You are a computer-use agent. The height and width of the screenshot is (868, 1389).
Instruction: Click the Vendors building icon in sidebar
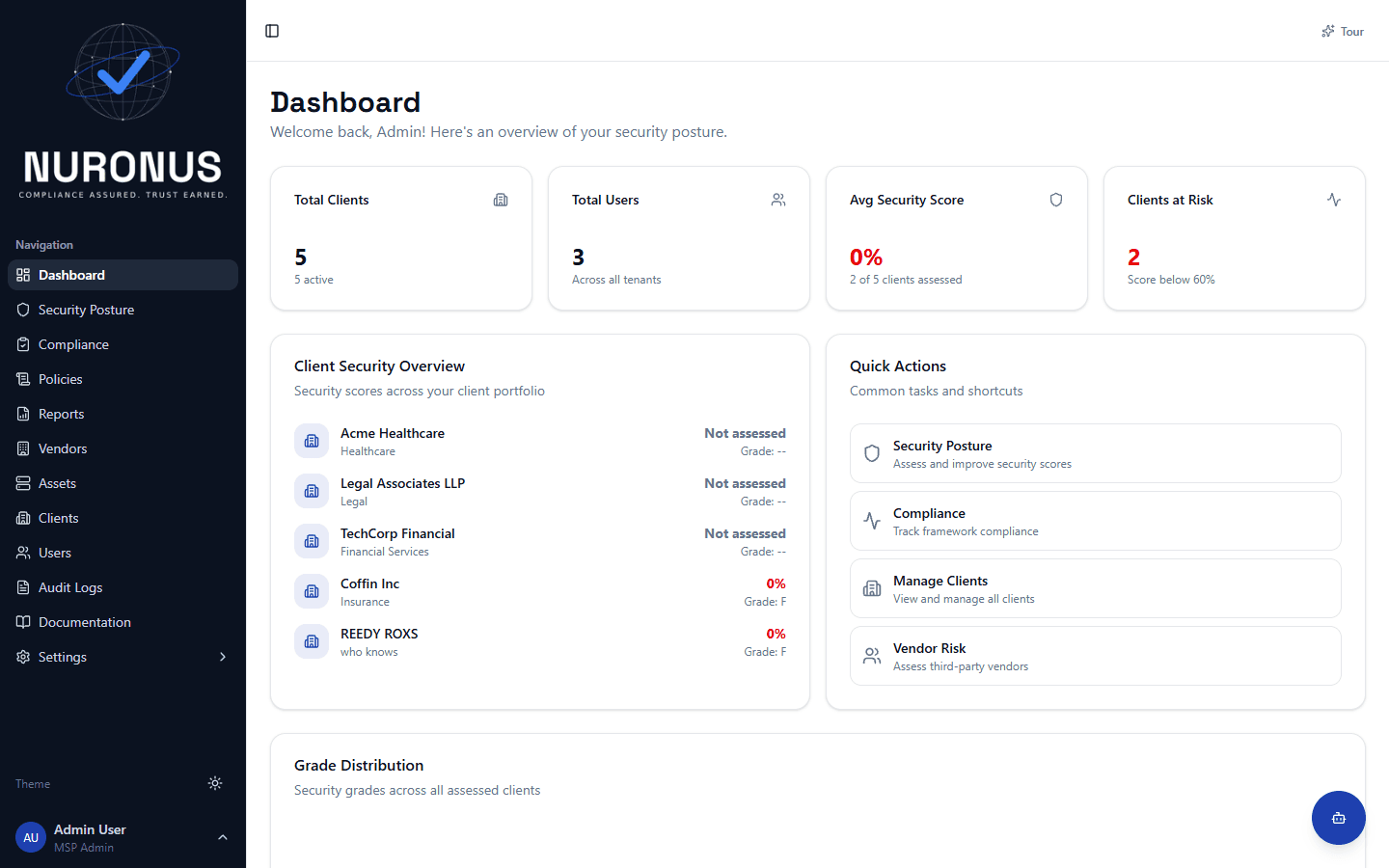(x=23, y=448)
